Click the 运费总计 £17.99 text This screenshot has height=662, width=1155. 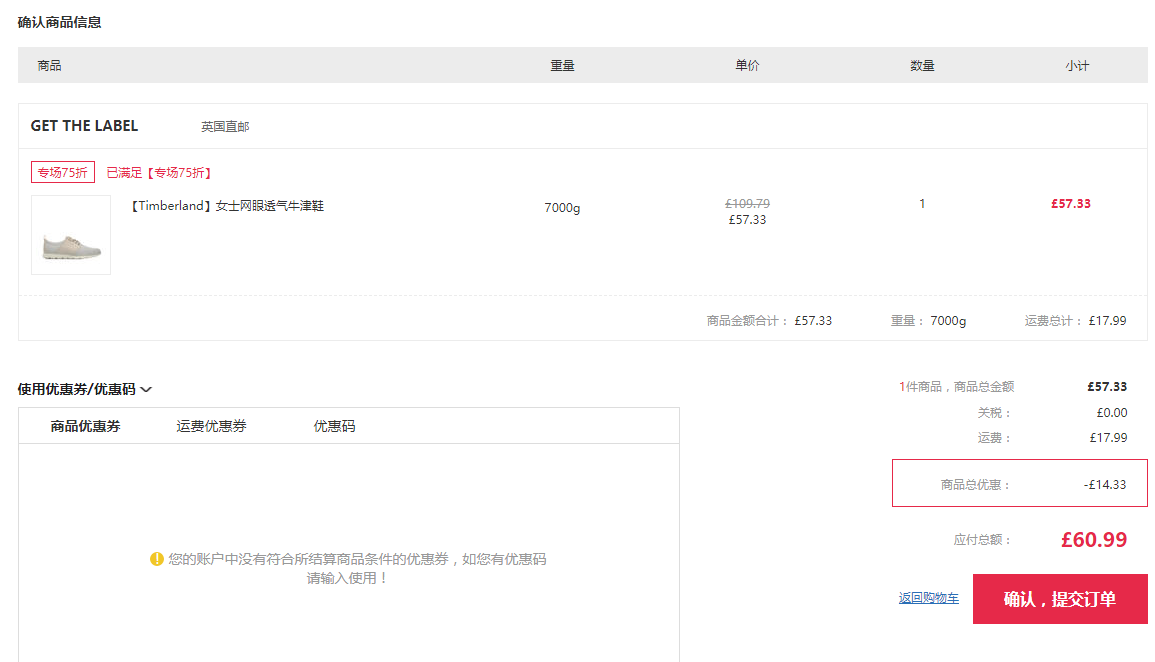[1075, 321]
